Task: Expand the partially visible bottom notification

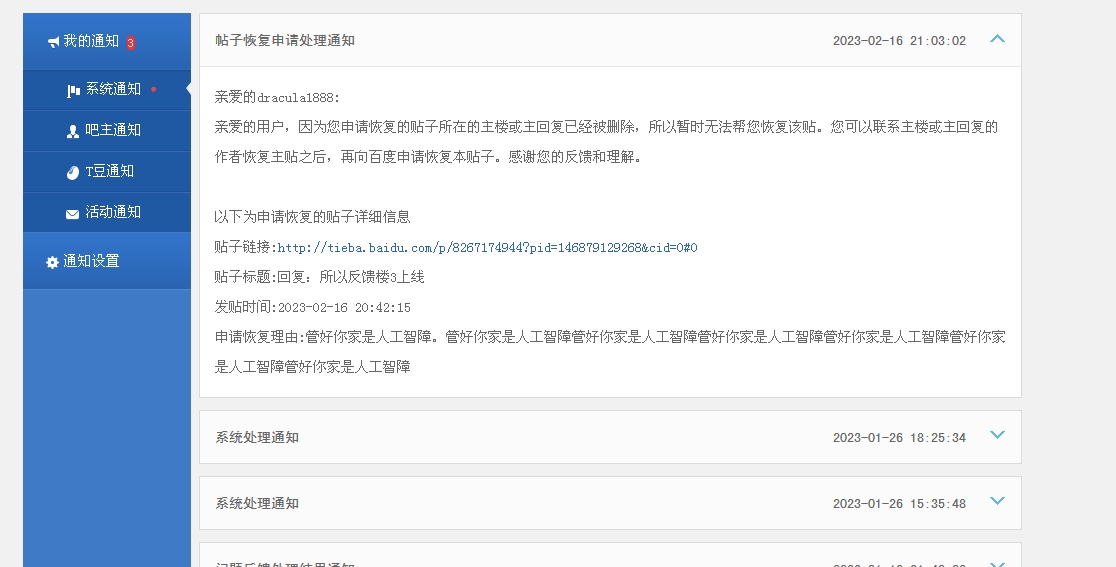Action: tap(996, 562)
